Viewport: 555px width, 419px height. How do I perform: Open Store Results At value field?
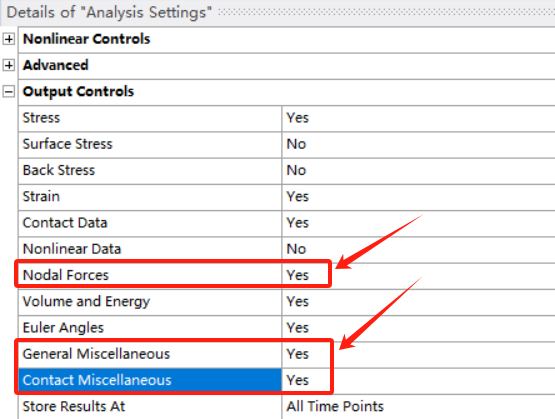(418, 407)
